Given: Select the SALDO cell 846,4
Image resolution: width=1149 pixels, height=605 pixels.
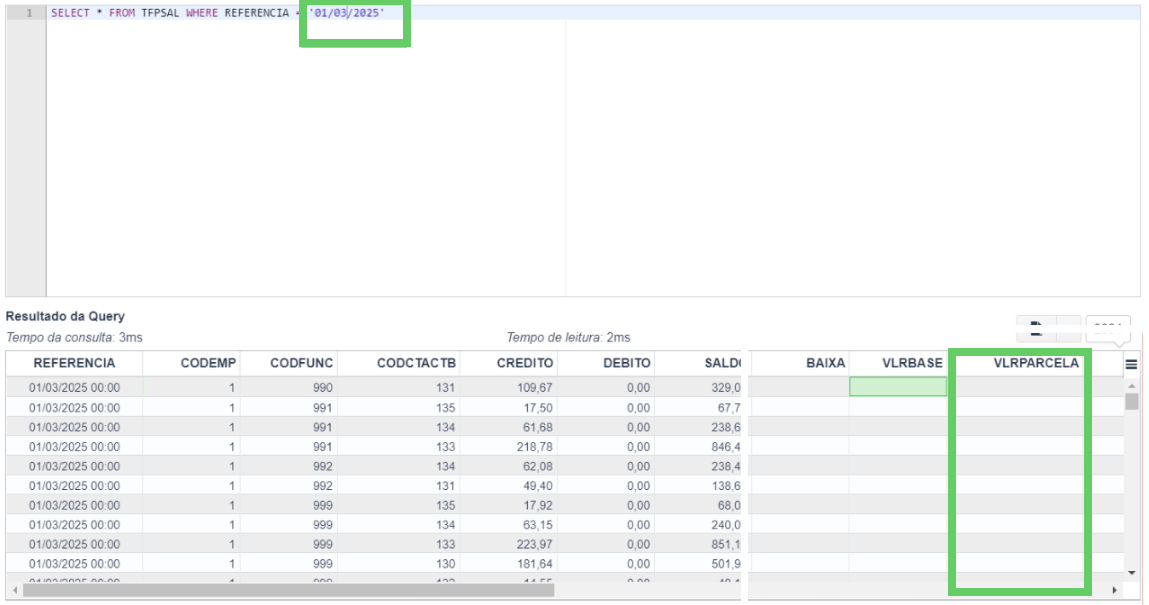Looking at the screenshot, I should [698, 447].
